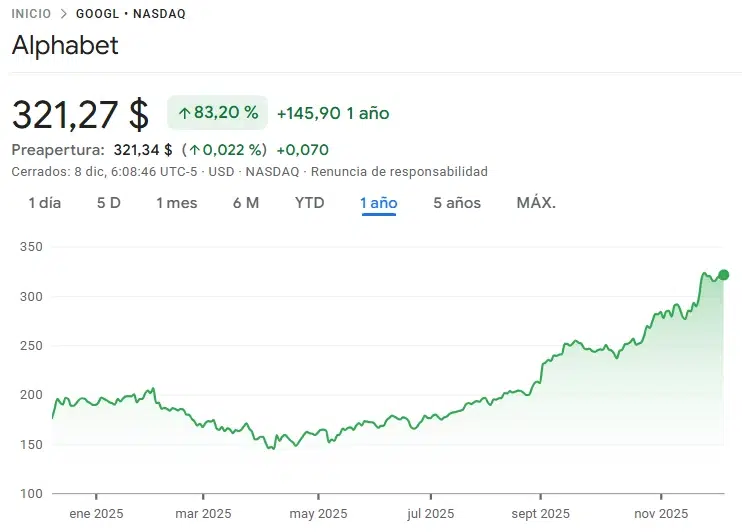Click the Alphabet company title
The image size is (742, 532).
coord(65,46)
